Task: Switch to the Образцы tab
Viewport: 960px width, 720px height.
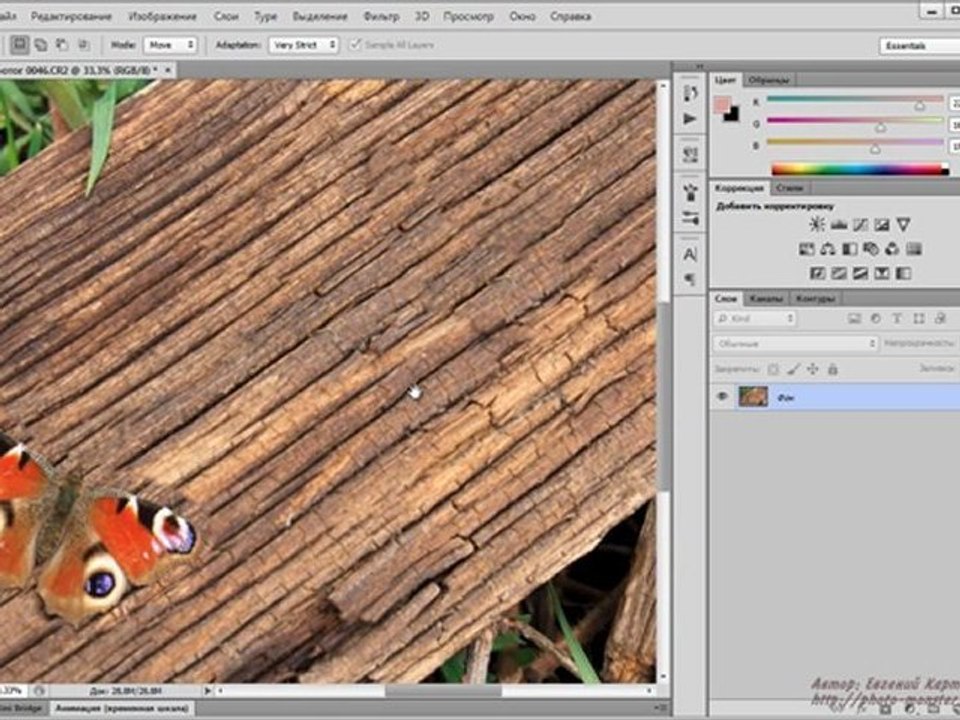Action: (770, 80)
